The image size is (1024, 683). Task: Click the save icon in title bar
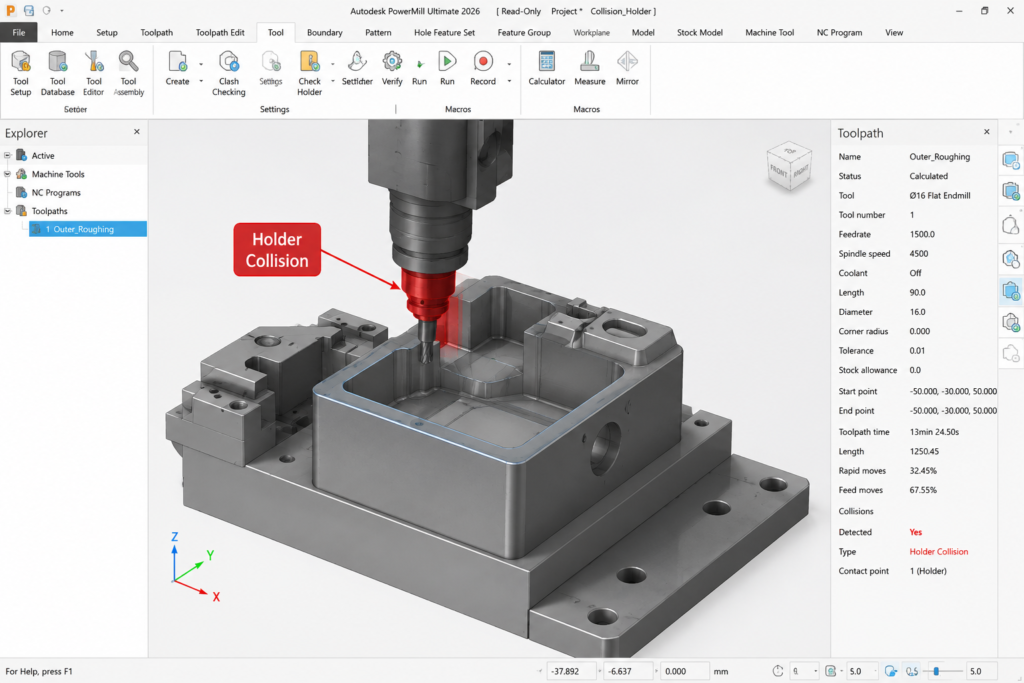(29, 10)
